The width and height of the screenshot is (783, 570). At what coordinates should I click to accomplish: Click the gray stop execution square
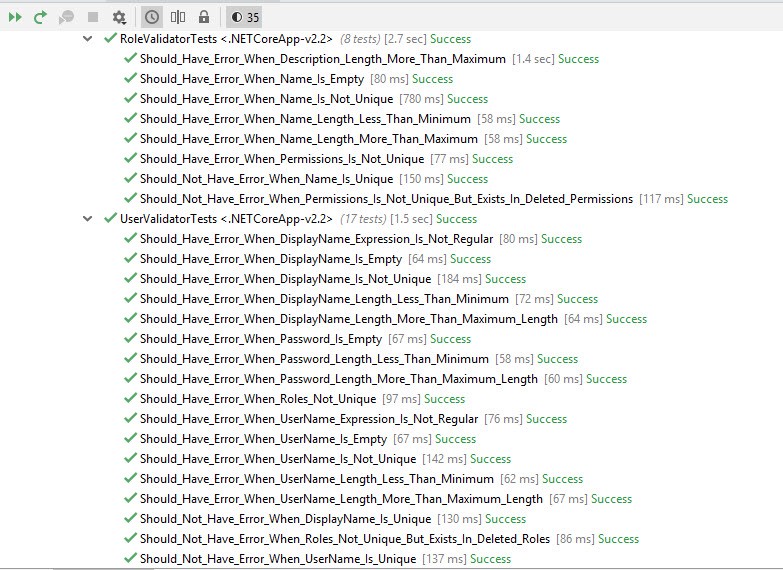coord(93,17)
